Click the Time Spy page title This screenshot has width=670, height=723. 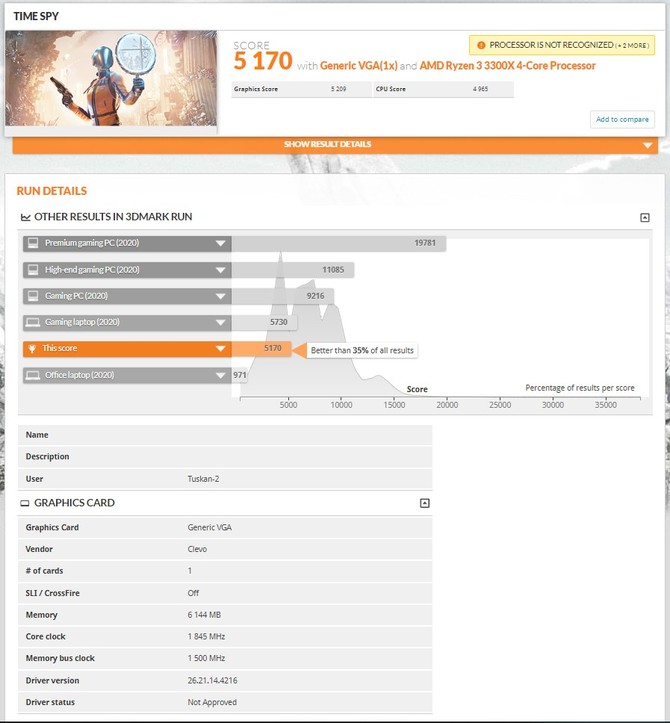(x=36, y=16)
